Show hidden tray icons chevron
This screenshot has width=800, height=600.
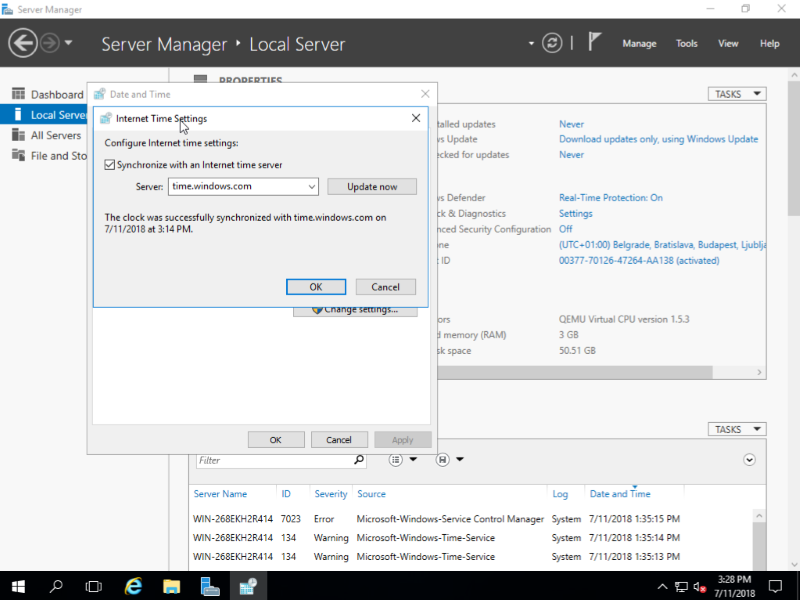662,586
